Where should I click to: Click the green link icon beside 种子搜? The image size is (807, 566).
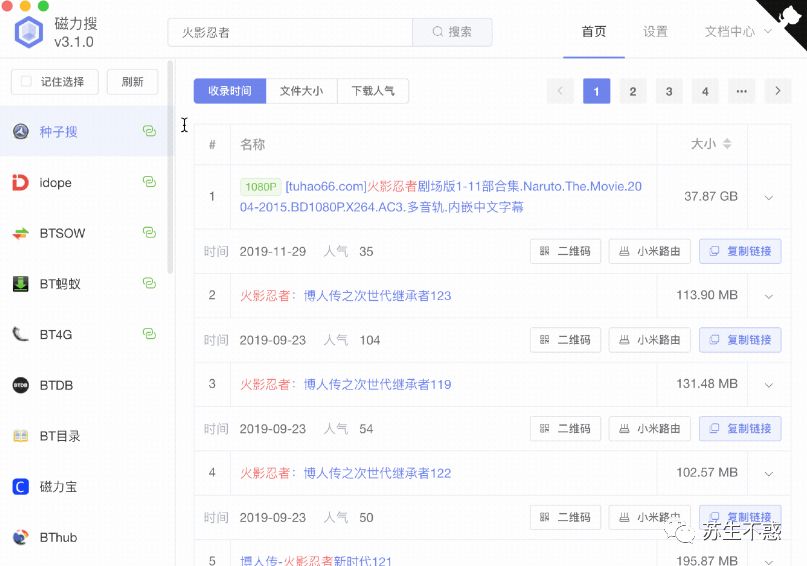tap(149, 131)
